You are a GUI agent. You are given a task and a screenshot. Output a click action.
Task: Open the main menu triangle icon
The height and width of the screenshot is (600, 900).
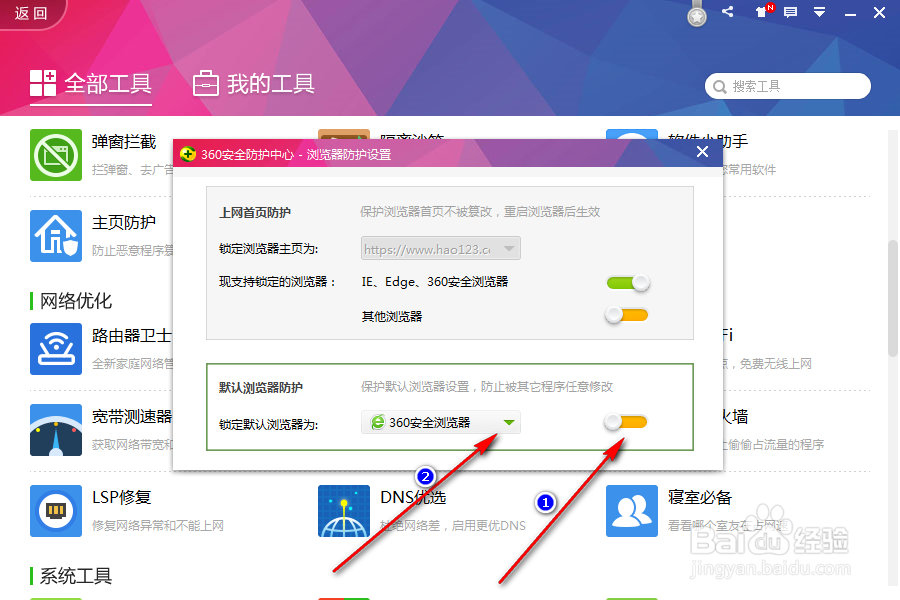click(x=820, y=12)
